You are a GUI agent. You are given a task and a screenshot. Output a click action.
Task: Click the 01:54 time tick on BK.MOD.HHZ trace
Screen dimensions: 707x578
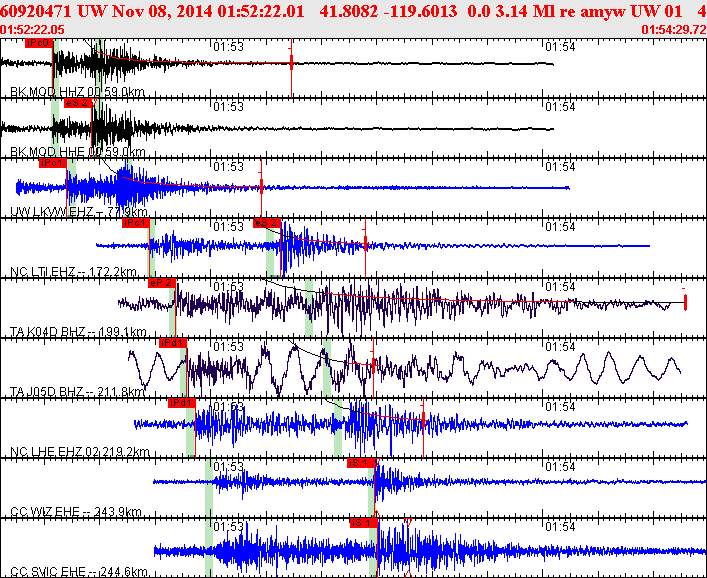tap(560, 47)
